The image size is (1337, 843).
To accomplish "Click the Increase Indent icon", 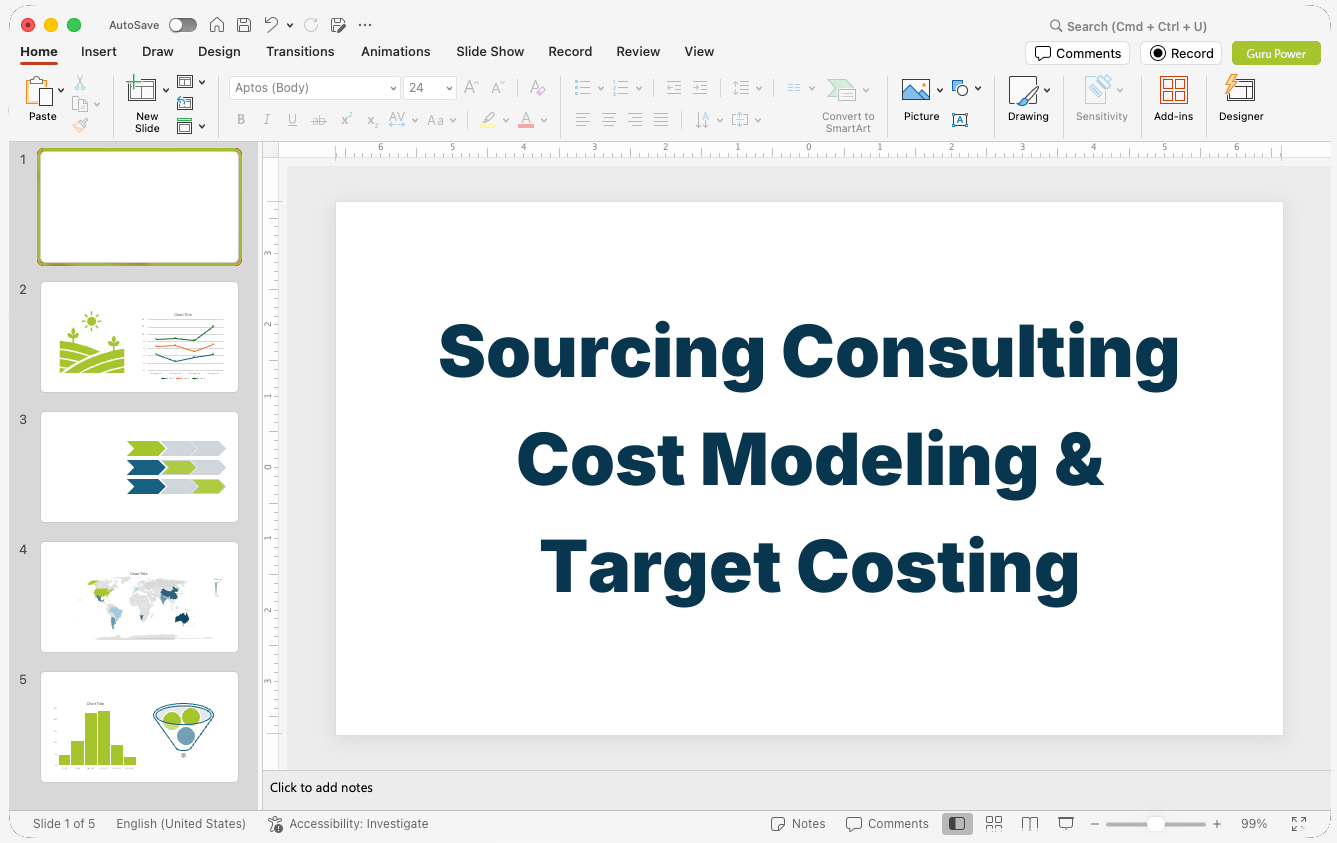I will click(x=700, y=88).
